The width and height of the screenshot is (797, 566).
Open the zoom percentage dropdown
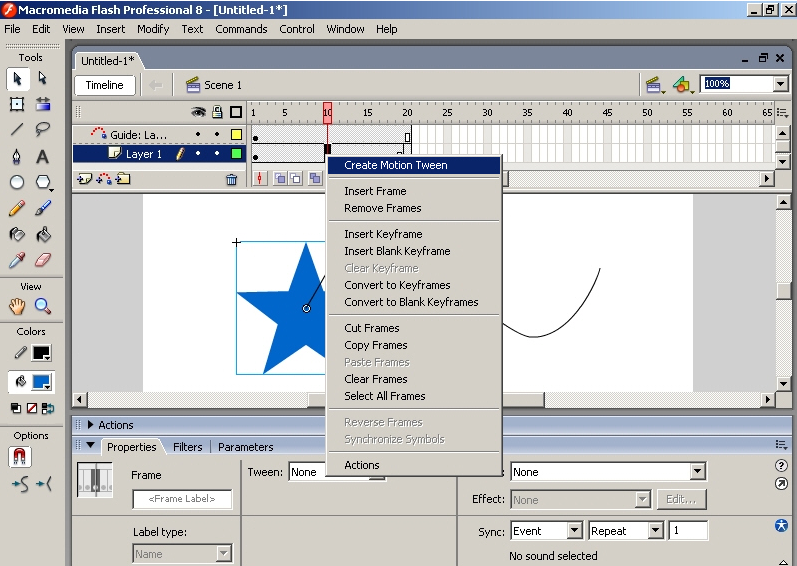click(x=781, y=84)
